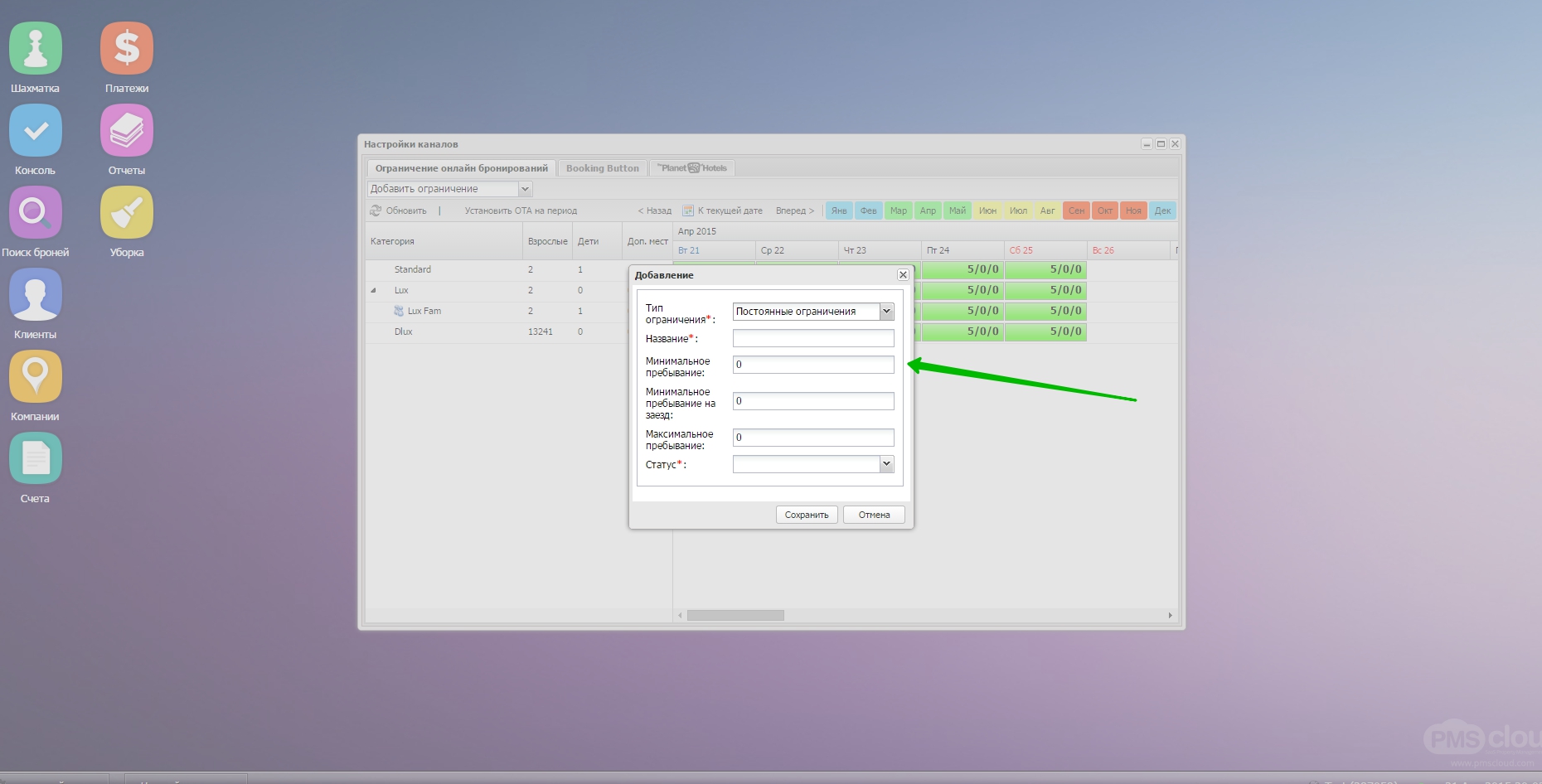
Task: Click the Сохранить button
Action: [x=806, y=515]
